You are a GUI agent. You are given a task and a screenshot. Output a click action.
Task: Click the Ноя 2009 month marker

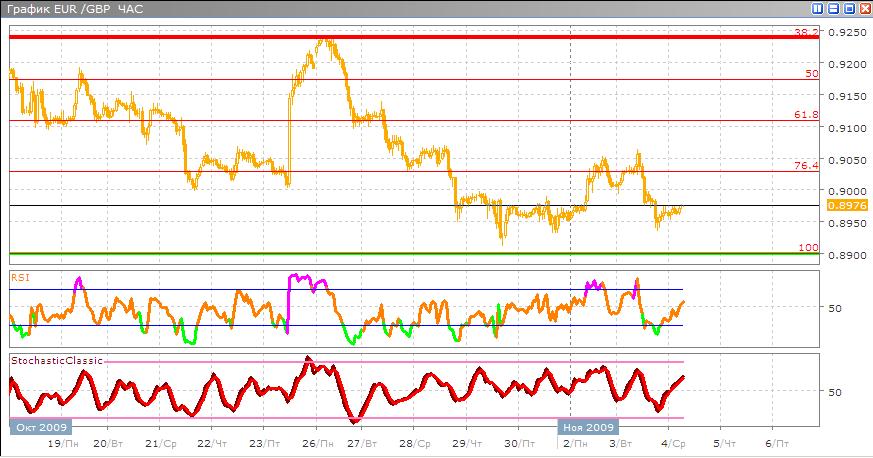tap(583, 426)
